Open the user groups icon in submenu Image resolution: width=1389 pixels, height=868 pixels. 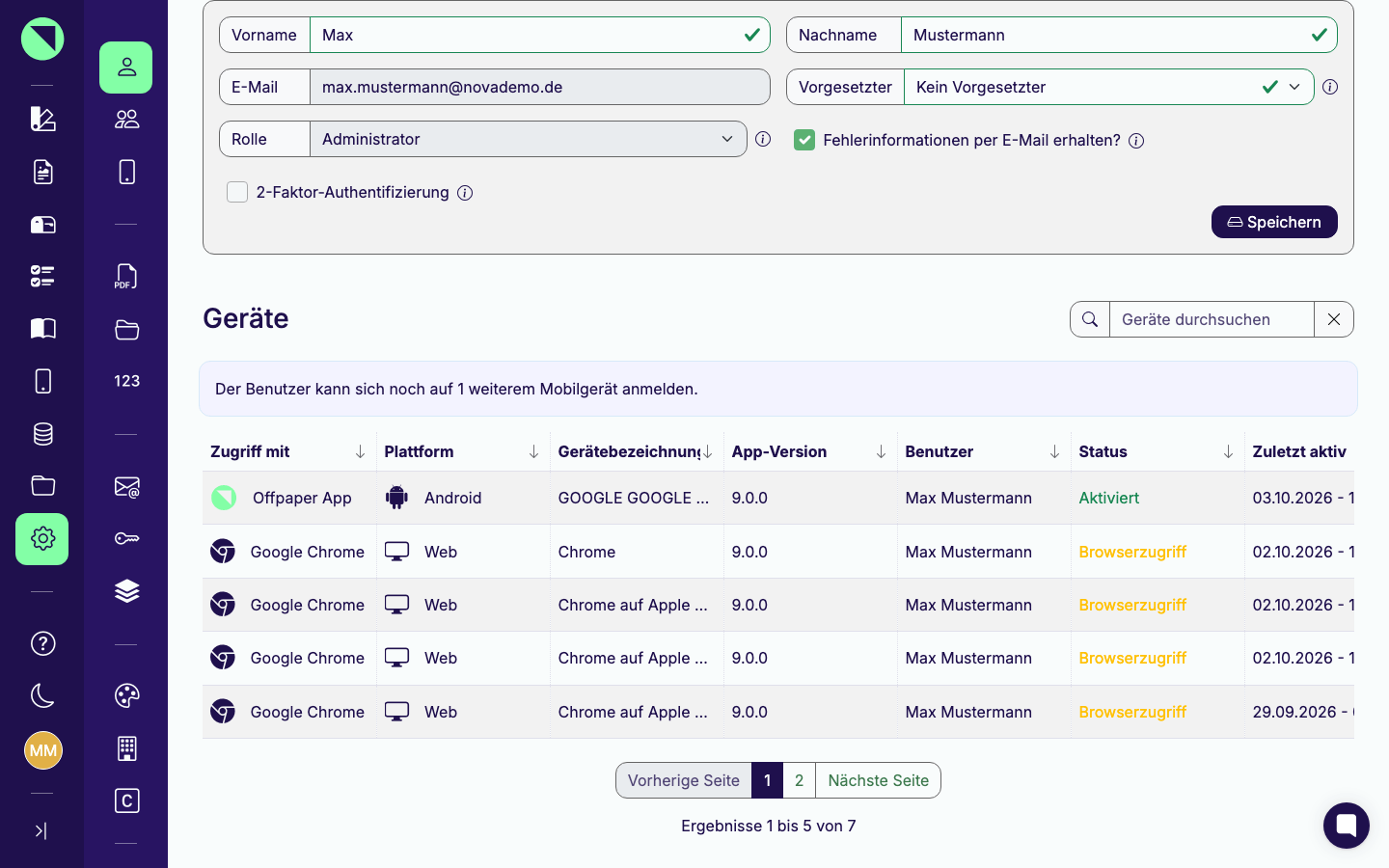click(126, 120)
